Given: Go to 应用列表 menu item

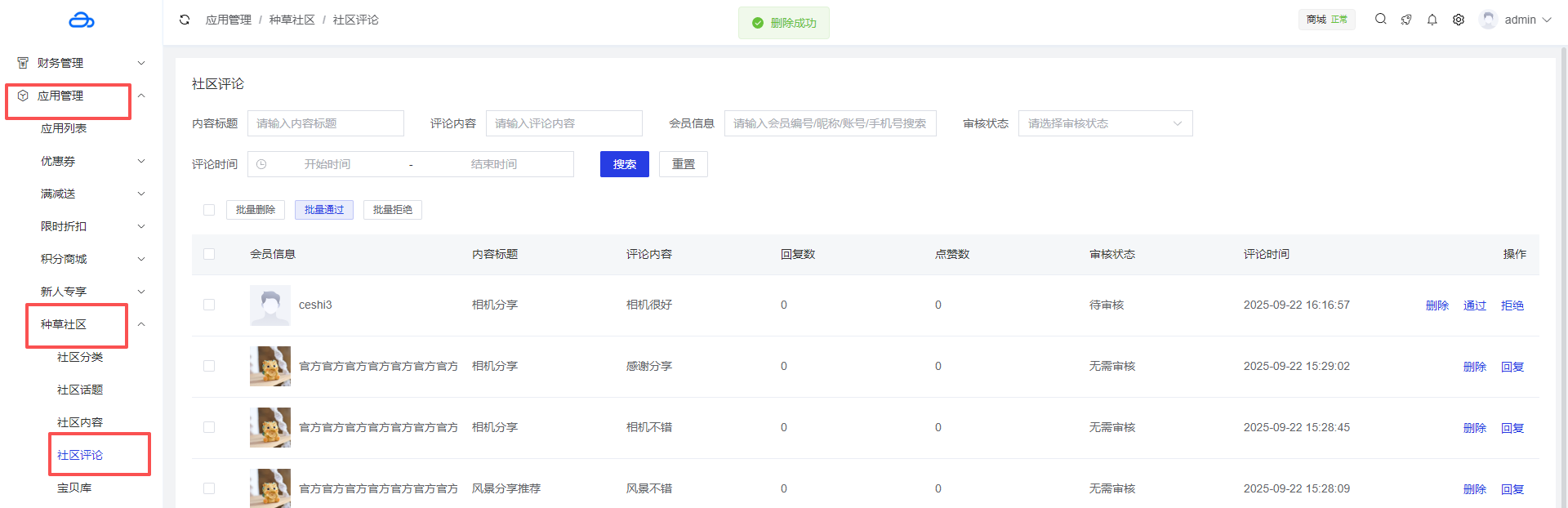Looking at the screenshot, I should point(64,128).
